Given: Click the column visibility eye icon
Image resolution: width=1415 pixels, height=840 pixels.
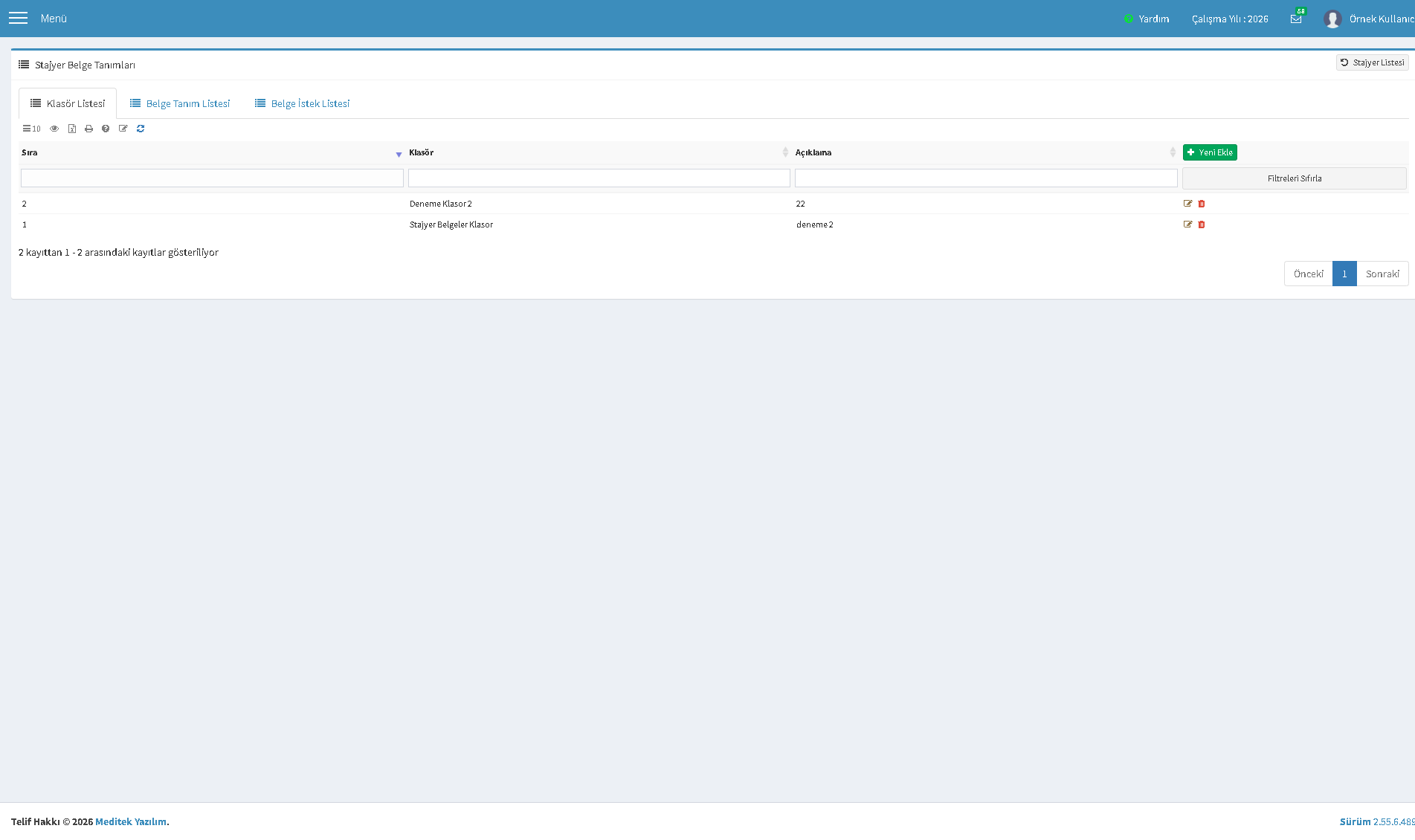Looking at the screenshot, I should [x=54, y=129].
